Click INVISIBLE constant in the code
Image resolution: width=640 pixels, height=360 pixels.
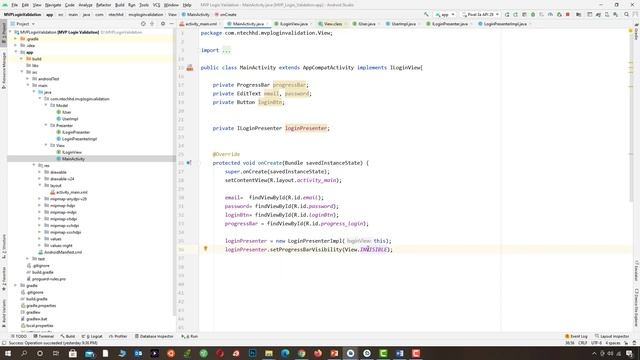tap(373, 249)
